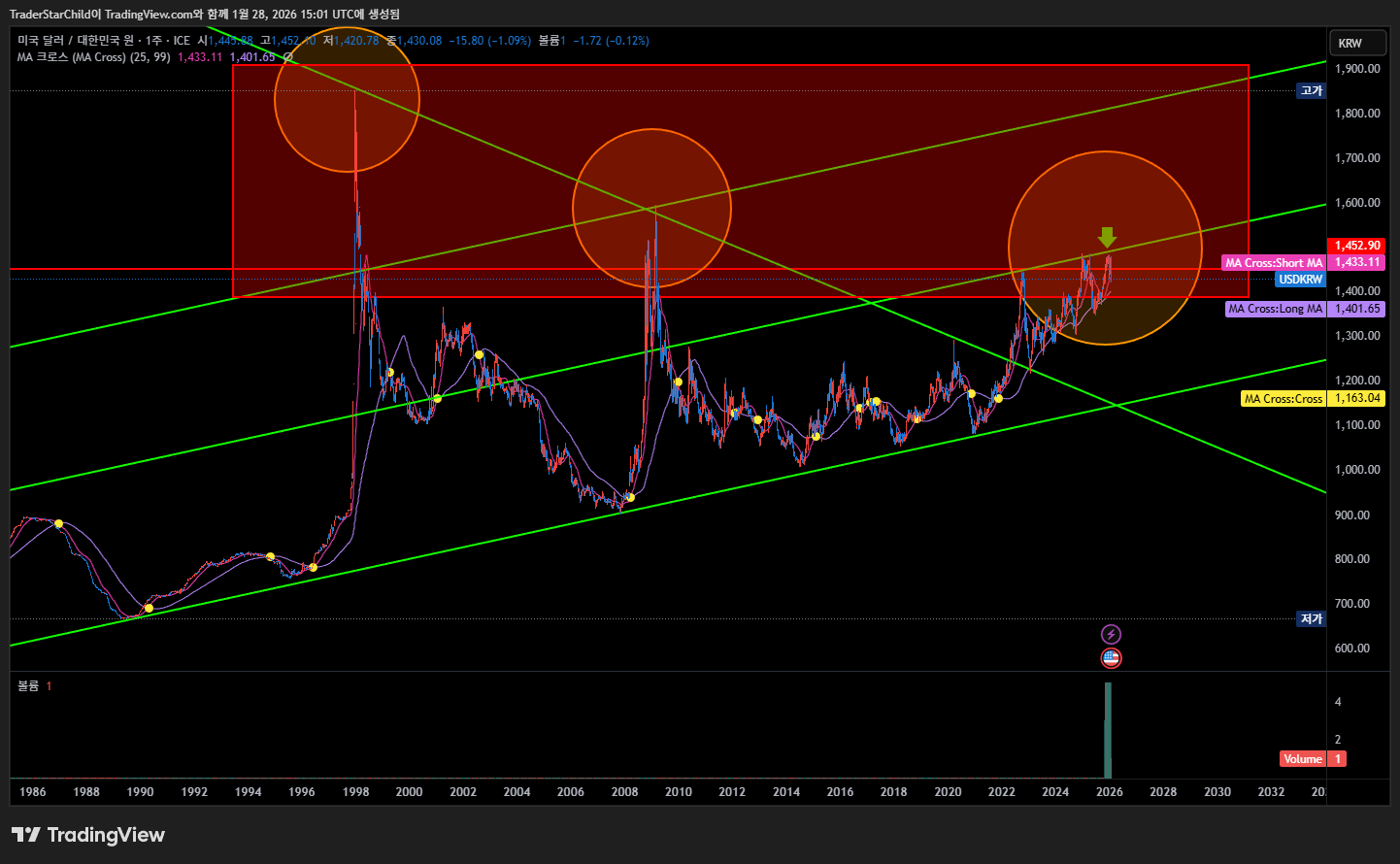Viewport: 1400px width, 864px height.
Task: Click the hidden-indicator symbol beside MA Cross values
Action: [288, 57]
